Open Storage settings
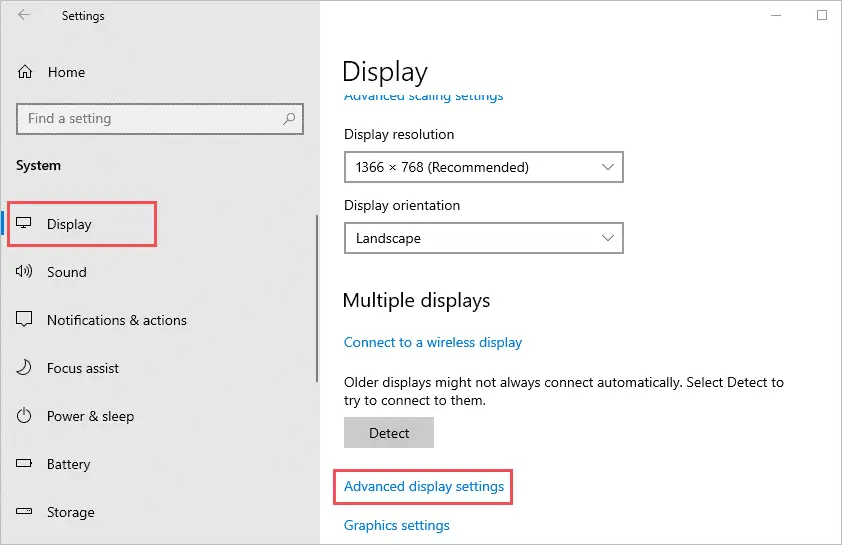This screenshot has height=545, width=842. pyautogui.click(x=70, y=512)
